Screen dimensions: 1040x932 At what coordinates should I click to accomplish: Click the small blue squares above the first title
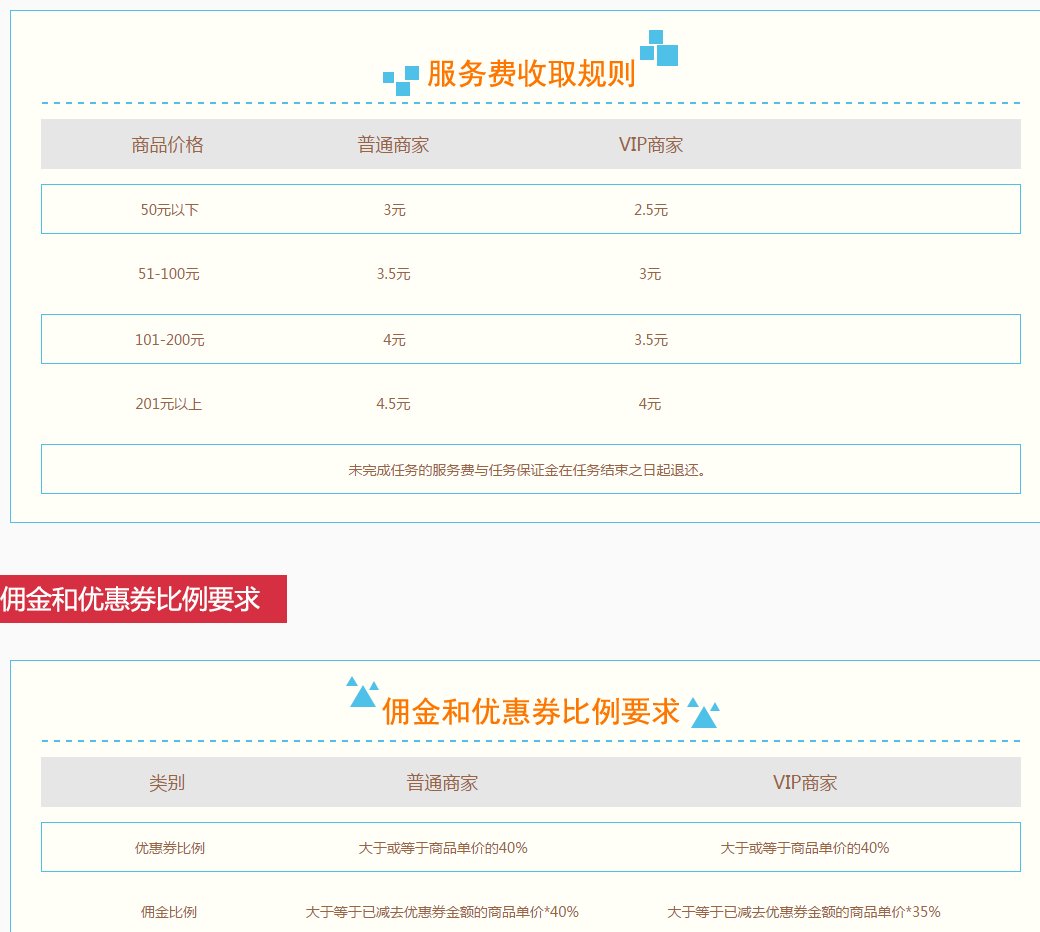pos(657,45)
